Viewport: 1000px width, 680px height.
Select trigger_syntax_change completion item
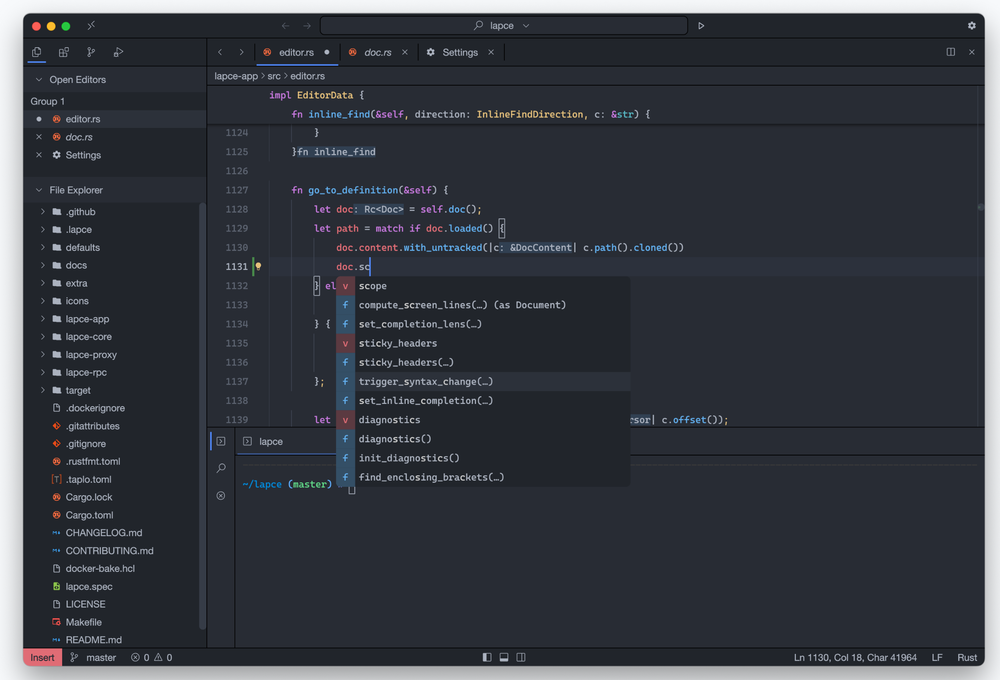pyautogui.click(x=483, y=381)
